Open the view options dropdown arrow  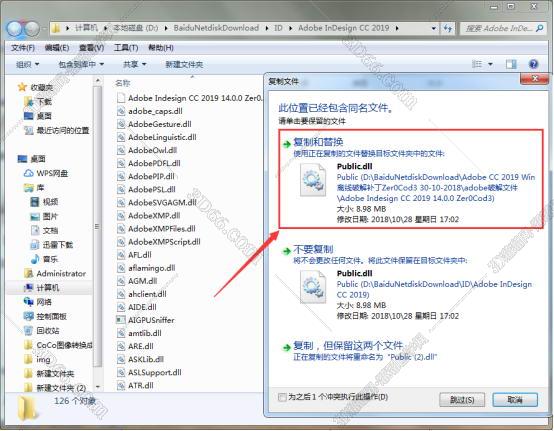[x=490, y=64]
